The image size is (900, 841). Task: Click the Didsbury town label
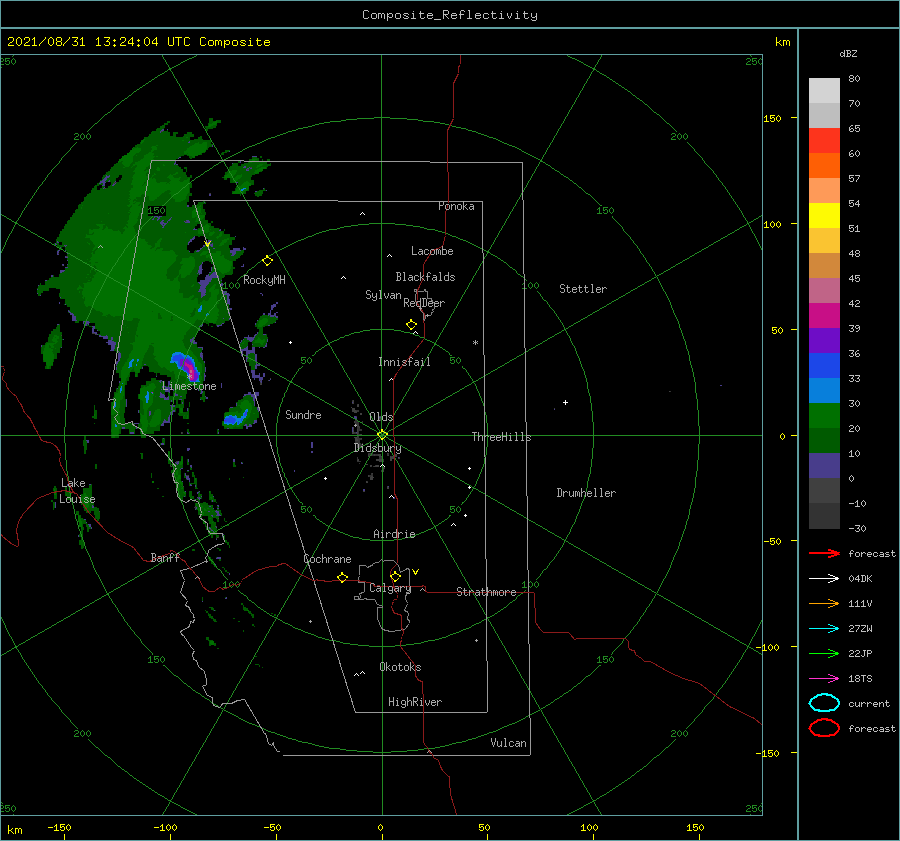377,448
